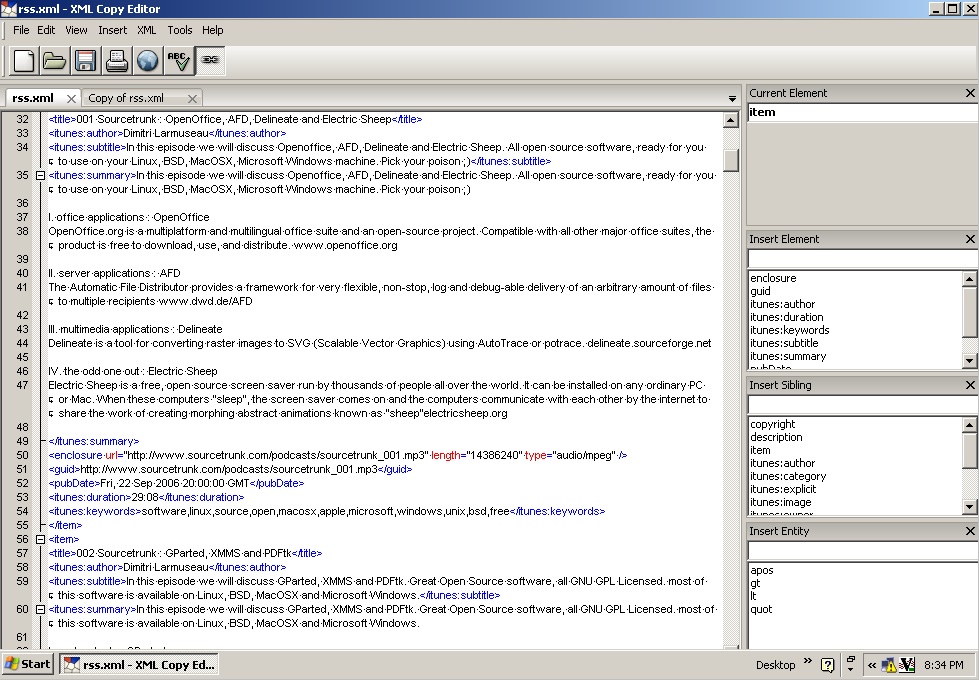Select copyright in the Insert Sibling list
The width and height of the screenshot is (979, 680).
click(773, 425)
